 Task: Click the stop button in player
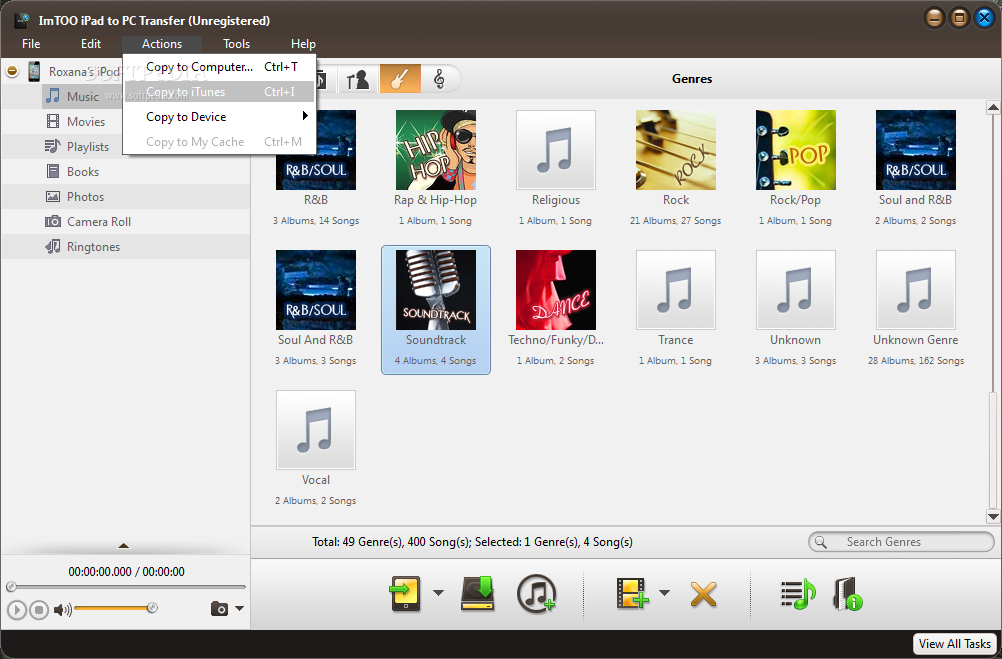(x=39, y=610)
